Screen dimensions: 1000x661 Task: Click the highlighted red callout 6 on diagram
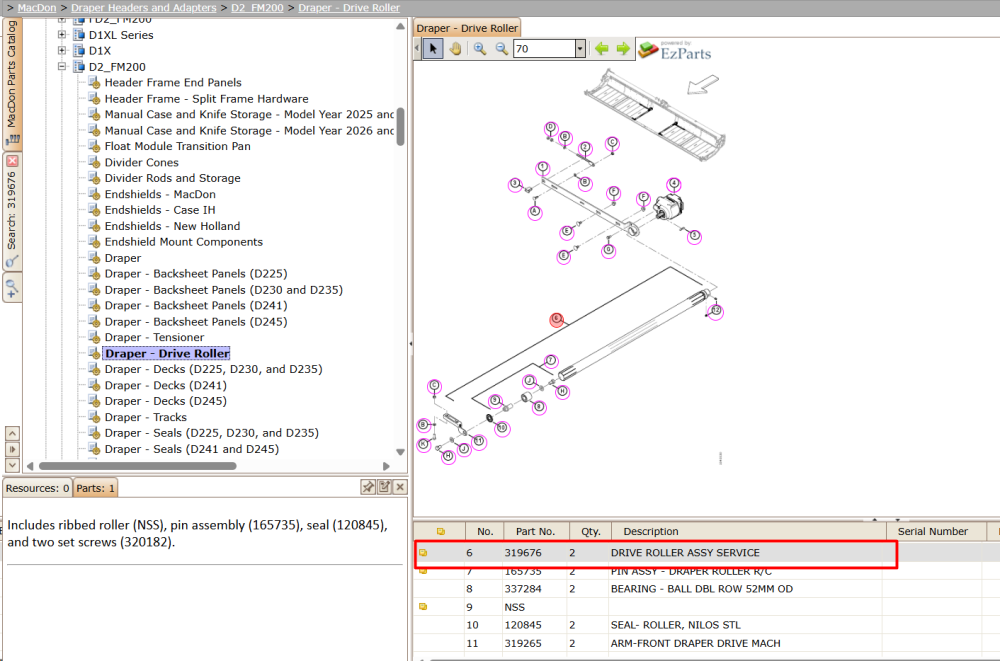point(557,319)
